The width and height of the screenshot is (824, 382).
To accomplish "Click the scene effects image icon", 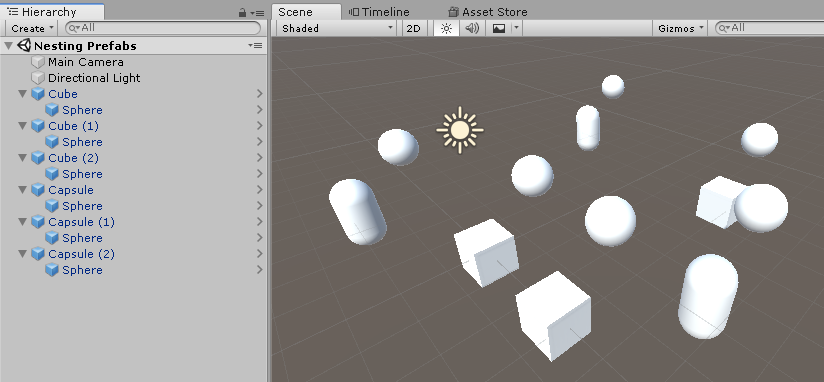I will (499, 28).
